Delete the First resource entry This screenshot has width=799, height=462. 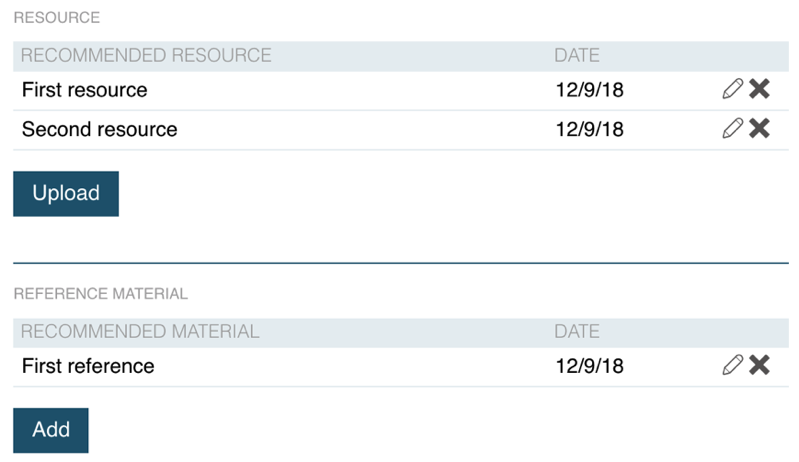760,90
